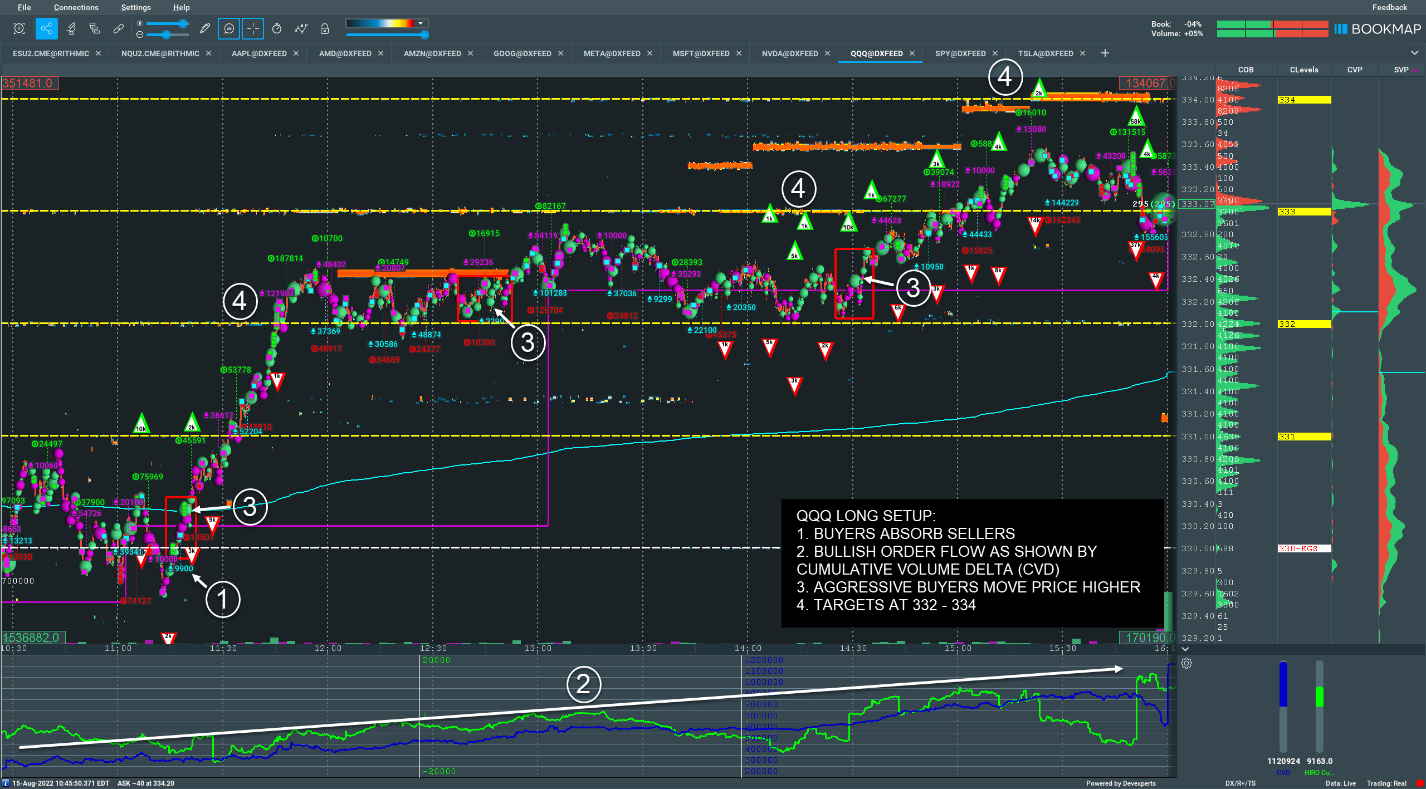Viewport: 1426px width, 789px height.
Task: Open the stacked windows layout icon
Action: (95, 28)
